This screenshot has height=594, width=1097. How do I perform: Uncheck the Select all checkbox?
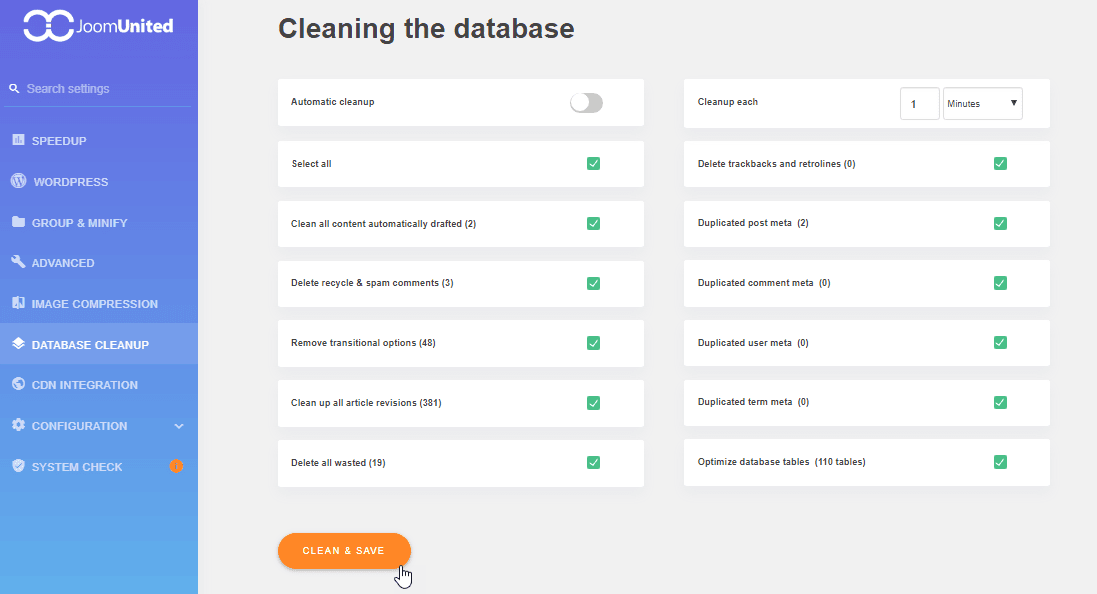[593, 163]
